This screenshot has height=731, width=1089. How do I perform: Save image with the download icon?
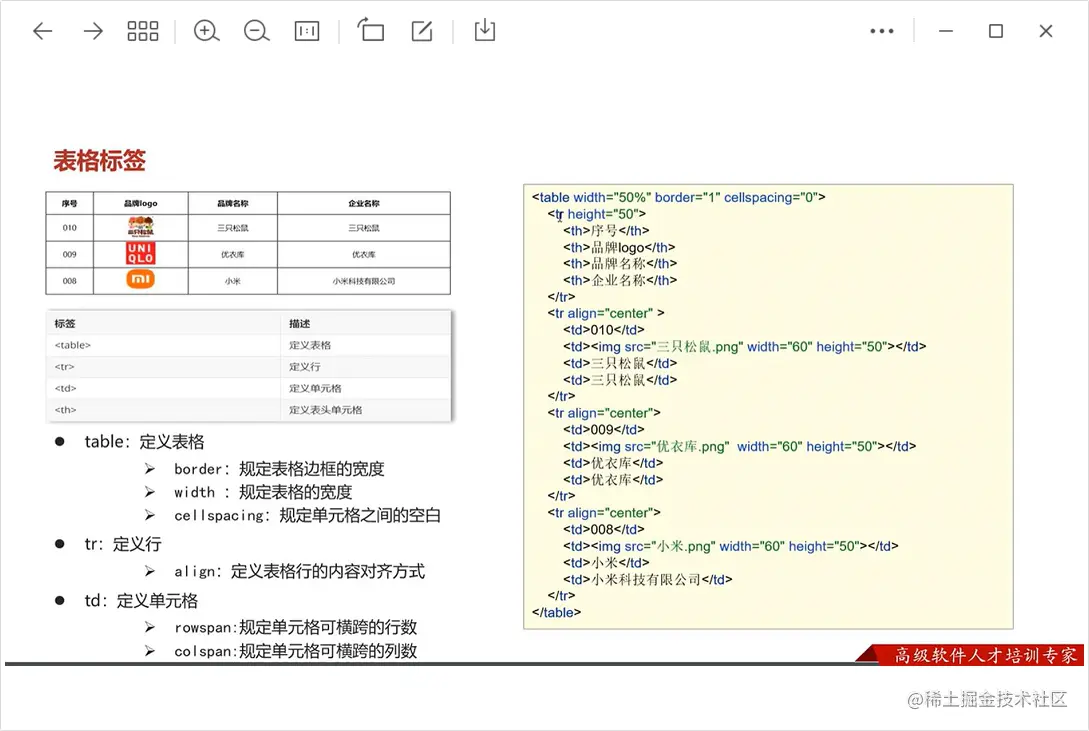(x=485, y=31)
